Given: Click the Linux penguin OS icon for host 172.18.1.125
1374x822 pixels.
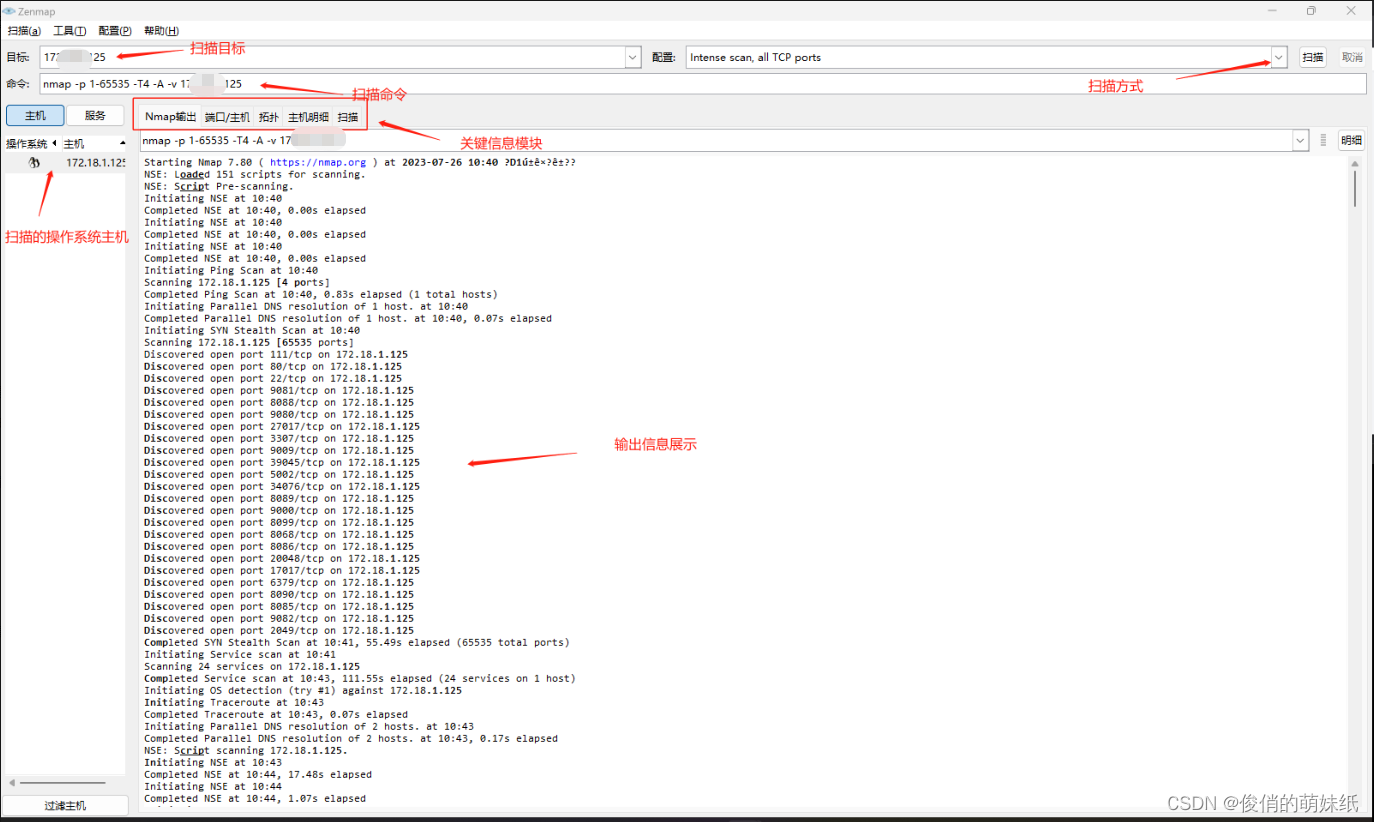Looking at the screenshot, I should point(34,162).
